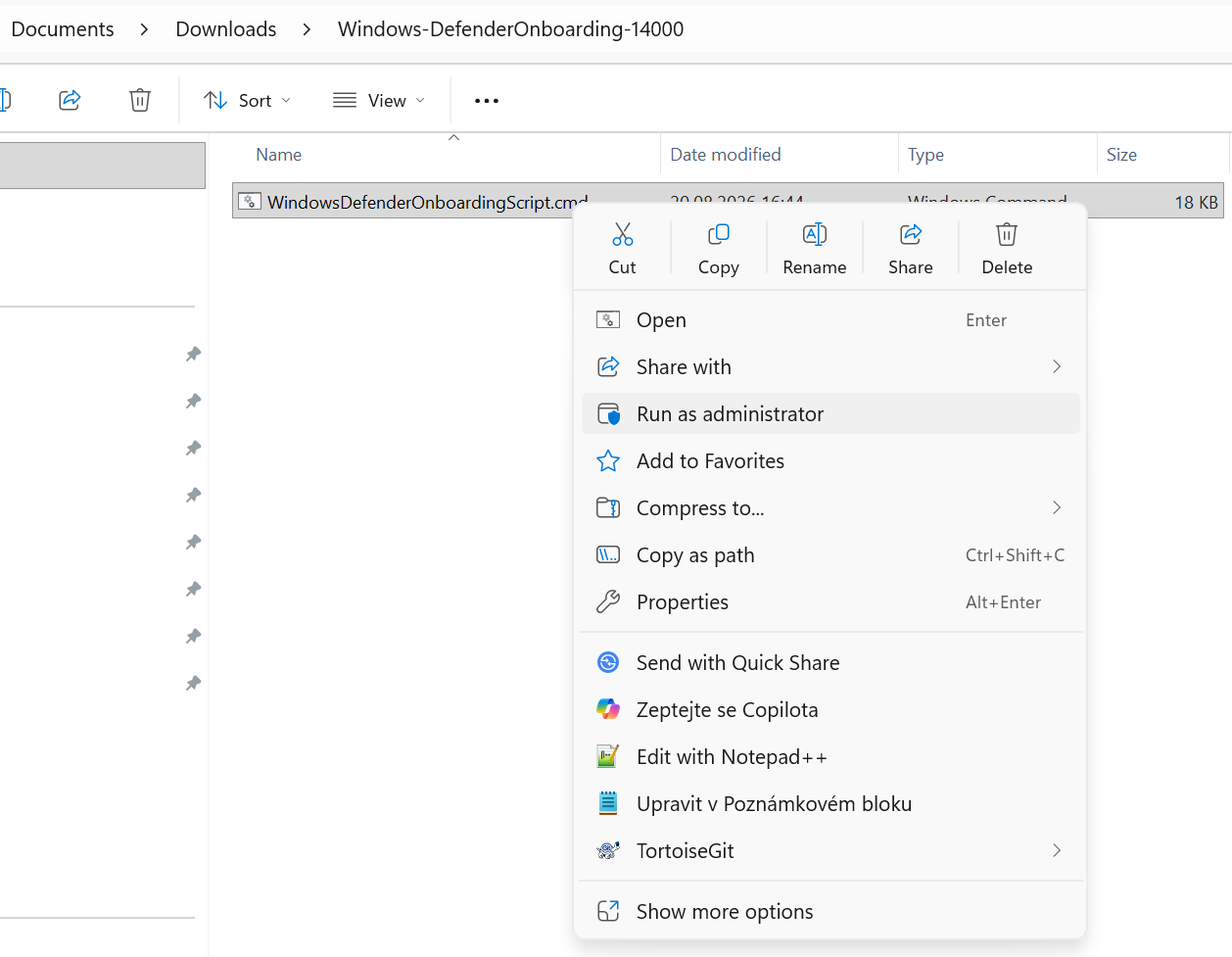Expand the Share with submenu
Screen dimensions: 1232x957
pyautogui.click(x=830, y=367)
